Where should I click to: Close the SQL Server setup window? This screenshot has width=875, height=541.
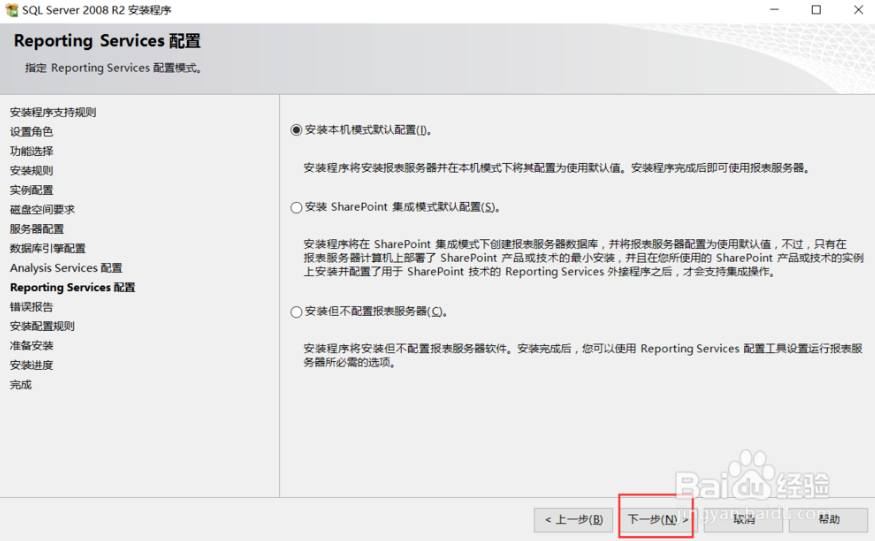pyautogui.click(x=858, y=10)
